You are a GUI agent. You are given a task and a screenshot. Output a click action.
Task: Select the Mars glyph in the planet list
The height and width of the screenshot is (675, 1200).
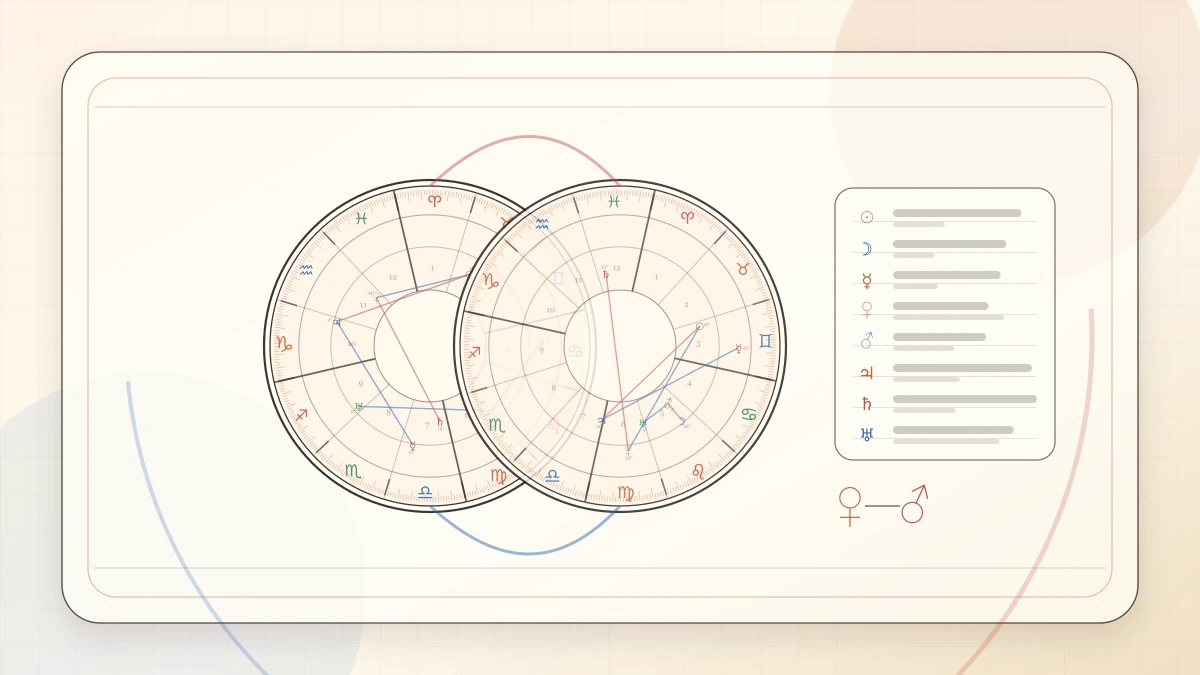coord(867,341)
